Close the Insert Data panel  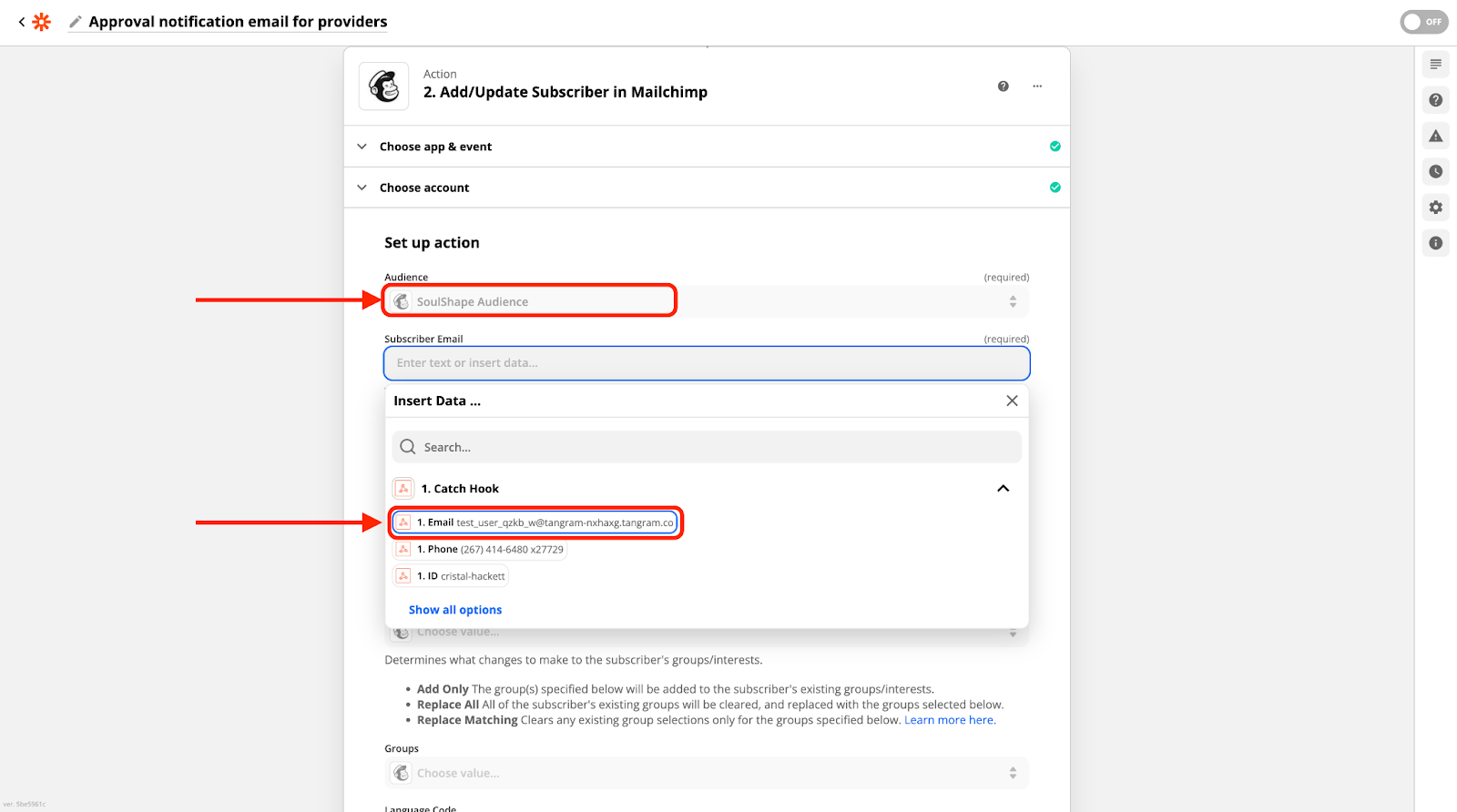(x=1012, y=401)
